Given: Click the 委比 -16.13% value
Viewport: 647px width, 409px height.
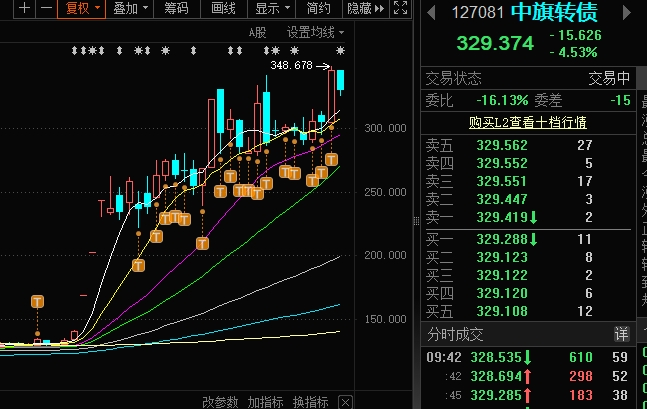Looking at the screenshot, I should pos(502,100).
